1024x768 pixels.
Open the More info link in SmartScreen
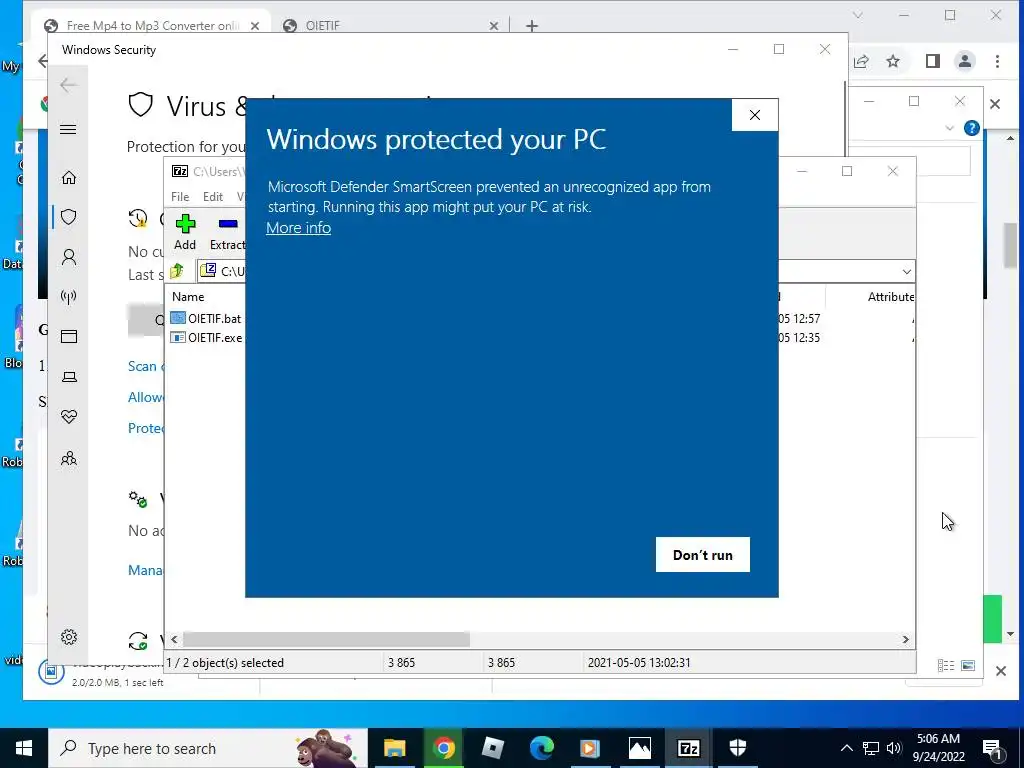(298, 227)
